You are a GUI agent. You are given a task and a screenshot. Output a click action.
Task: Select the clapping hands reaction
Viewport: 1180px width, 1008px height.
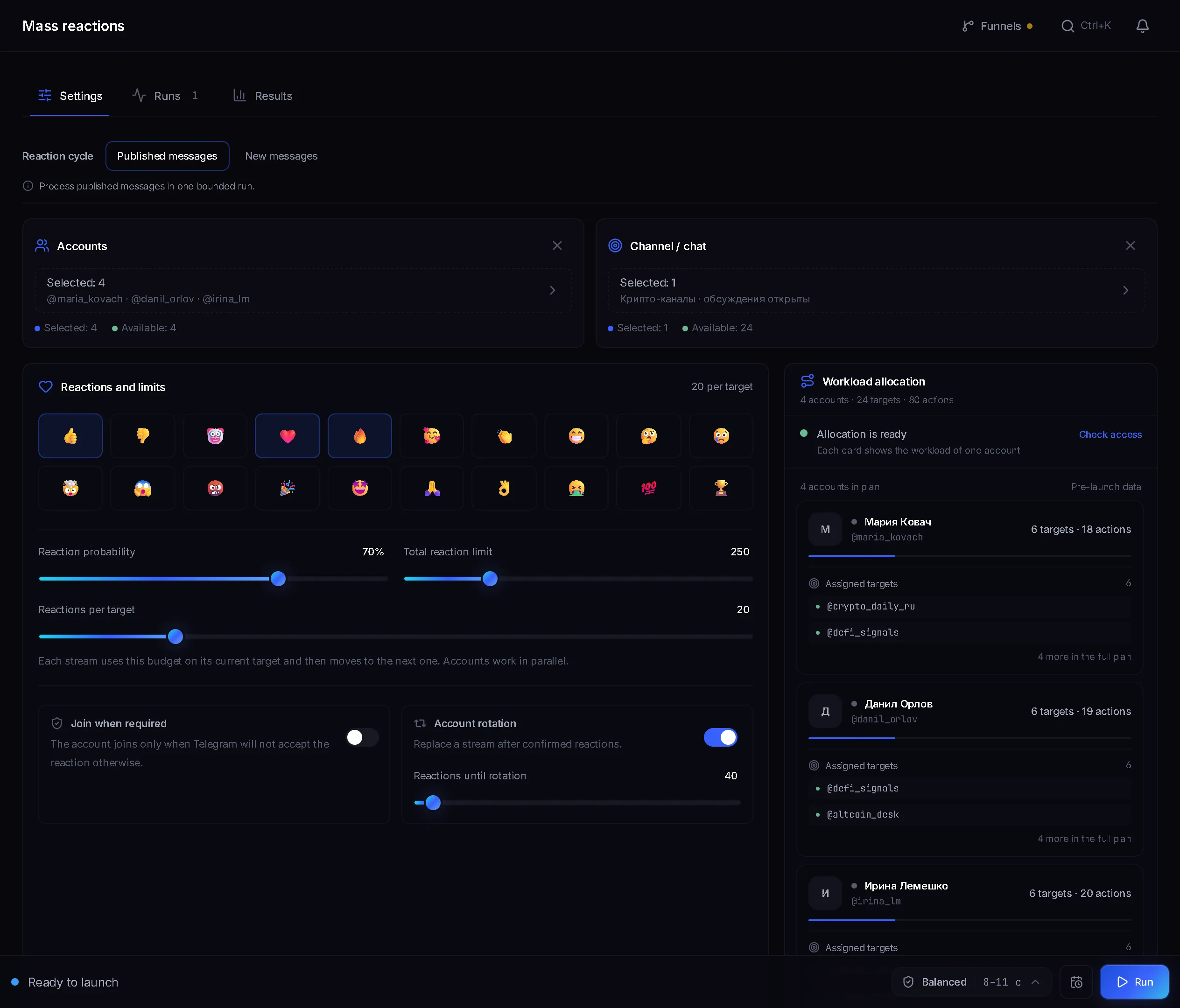tap(504, 436)
